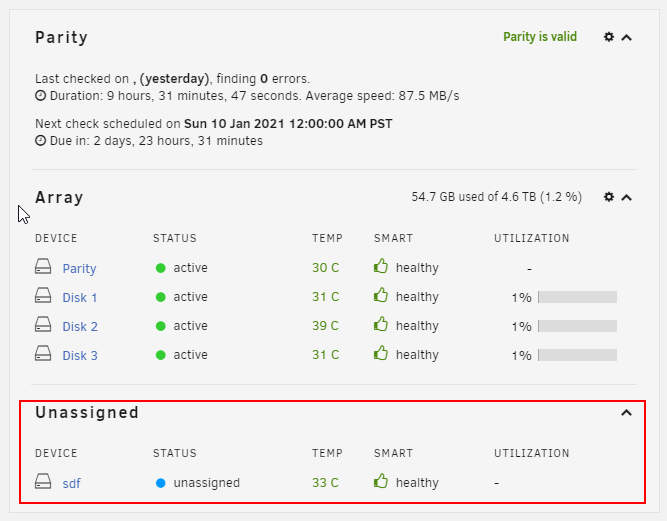The height and width of the screenshot is (521, 667).
Task: Click the Array section heading
Action: tap(59, 198)
